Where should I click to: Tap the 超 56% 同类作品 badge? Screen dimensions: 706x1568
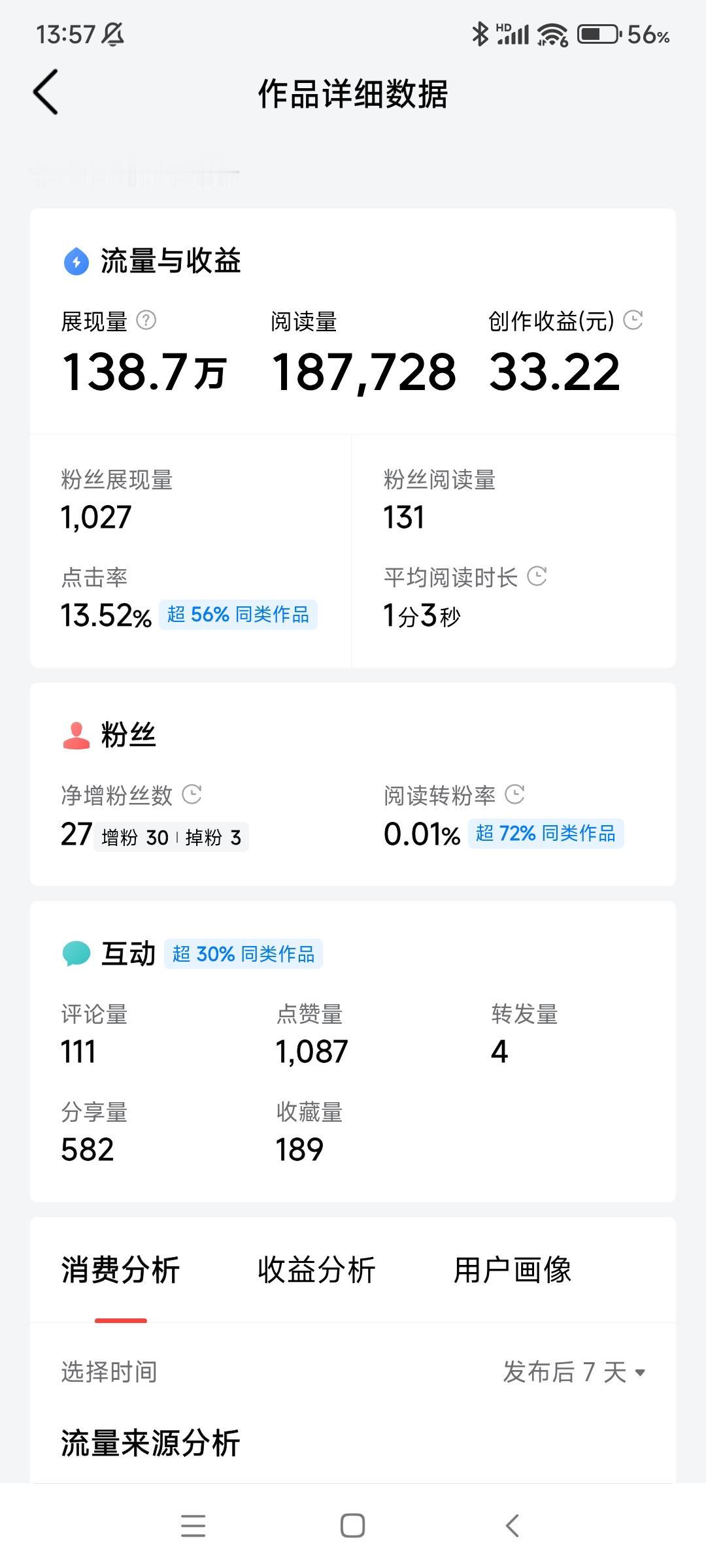pos(238,615)
